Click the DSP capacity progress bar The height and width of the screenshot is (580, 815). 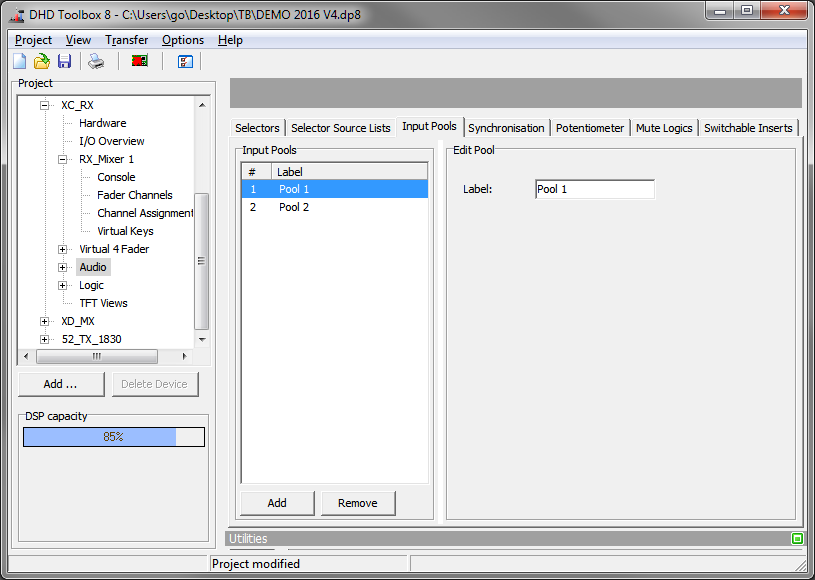113,436
